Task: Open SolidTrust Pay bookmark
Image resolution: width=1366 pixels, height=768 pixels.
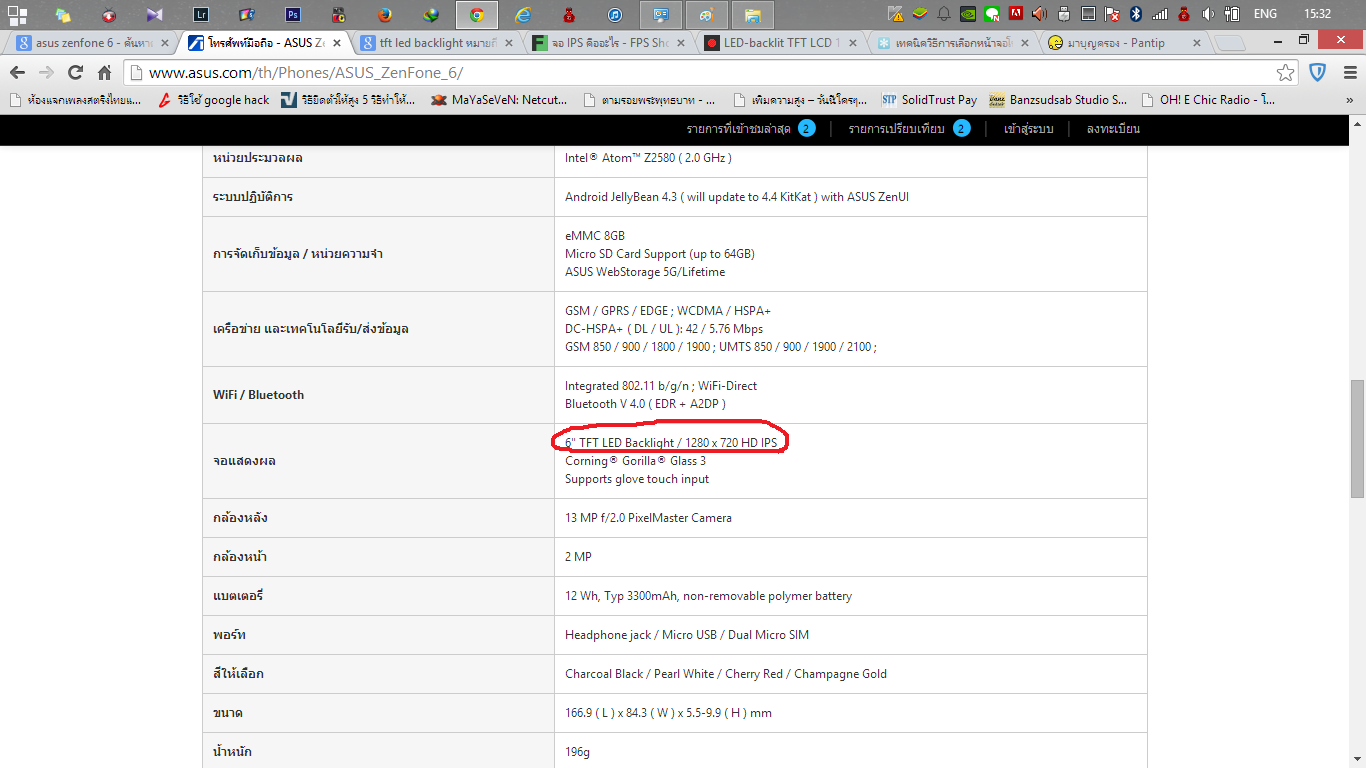Action: (x=929, y=100)
